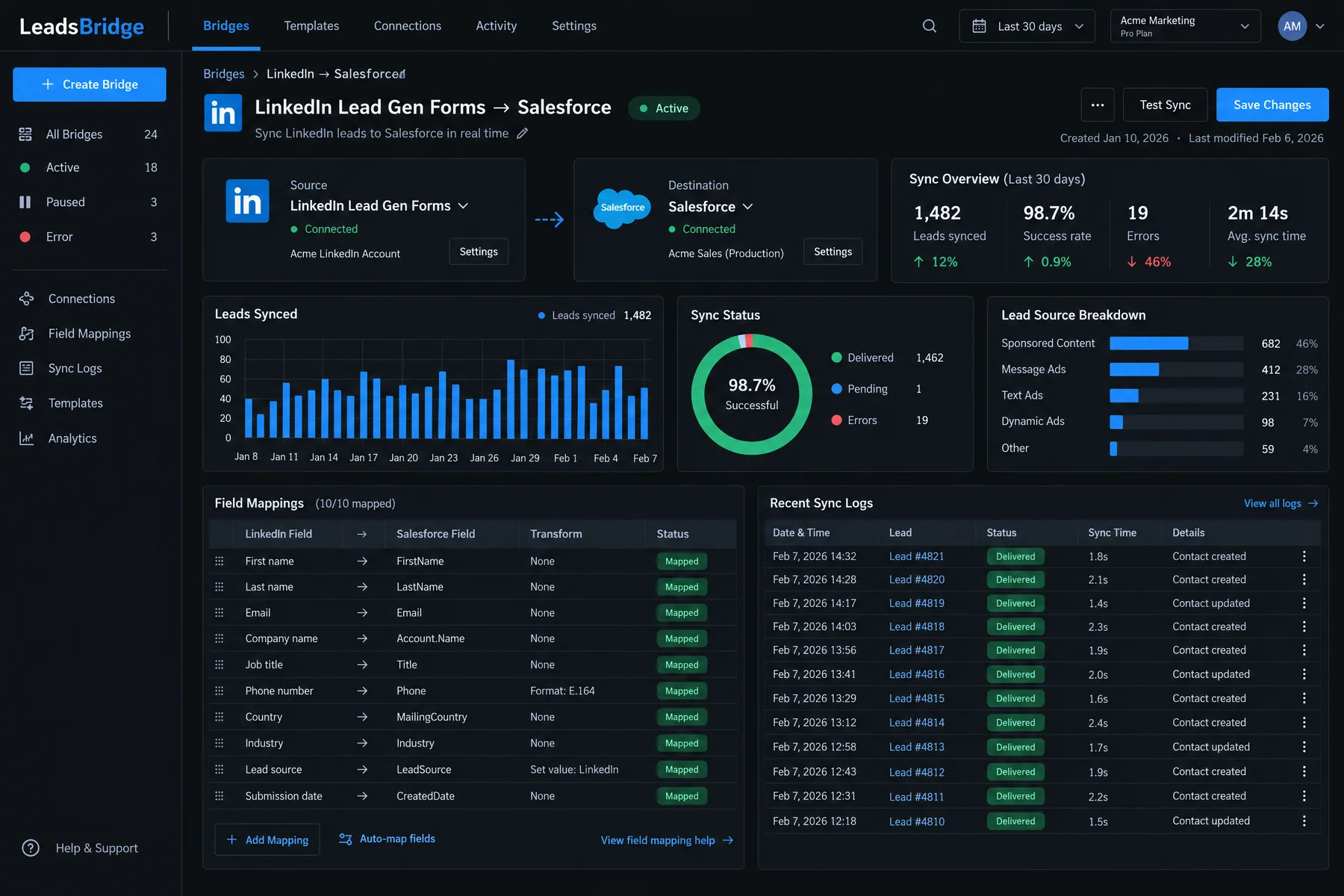Go to the Connections top navigation tab
This screenshot has height=896, width=1344.
(408, 25)
